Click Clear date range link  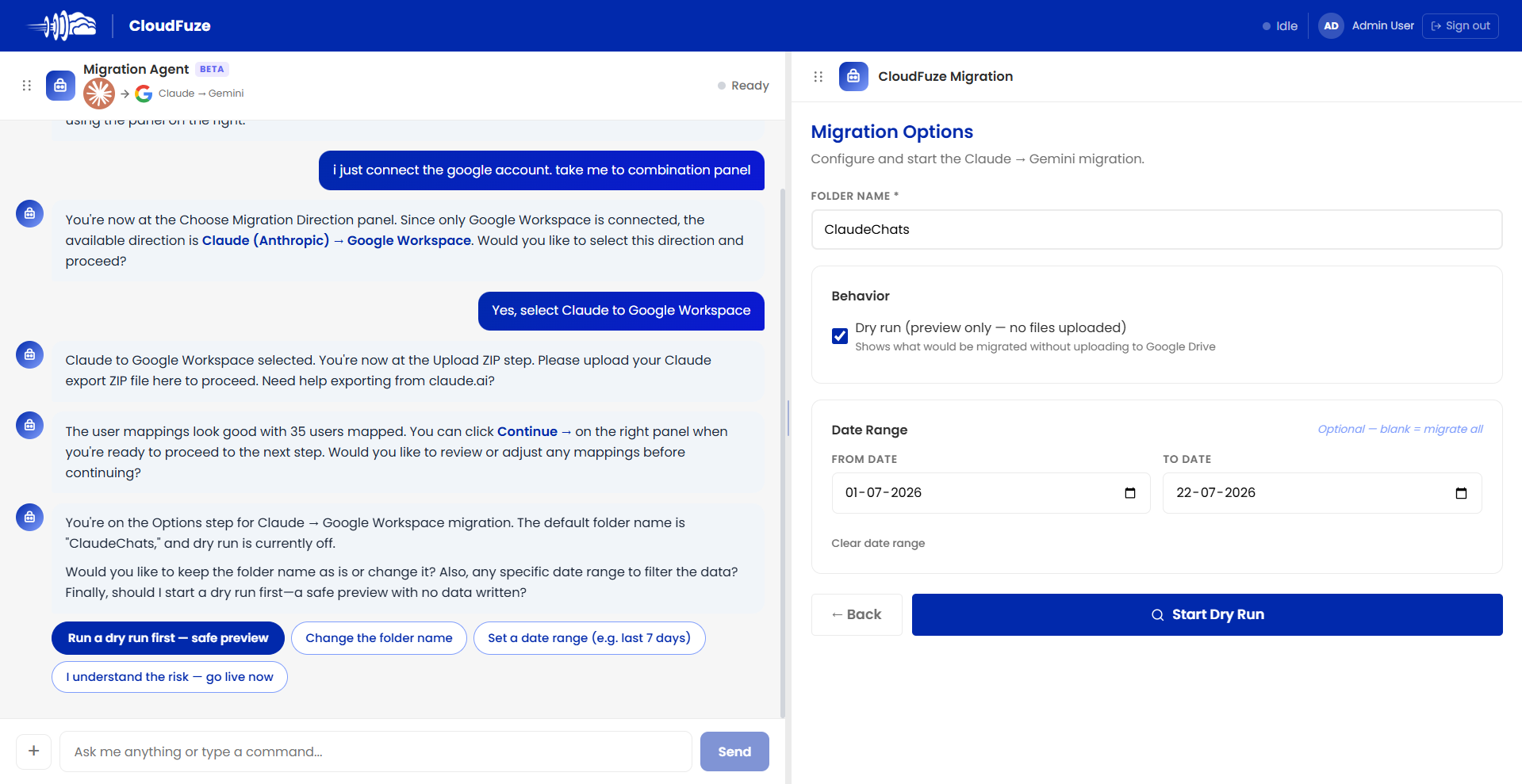pyautogui.click(x=878, y=543)
